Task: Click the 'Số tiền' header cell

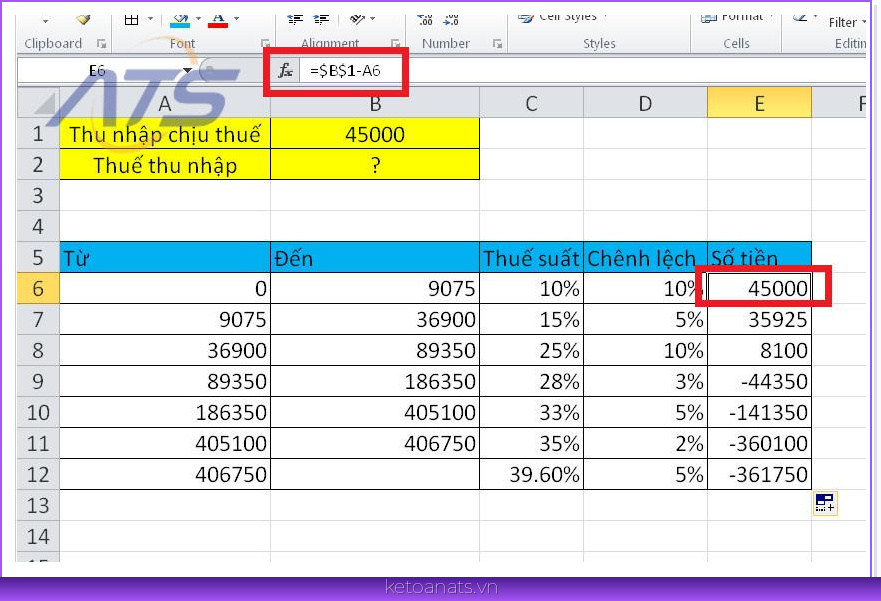Action: pos(760,258)
